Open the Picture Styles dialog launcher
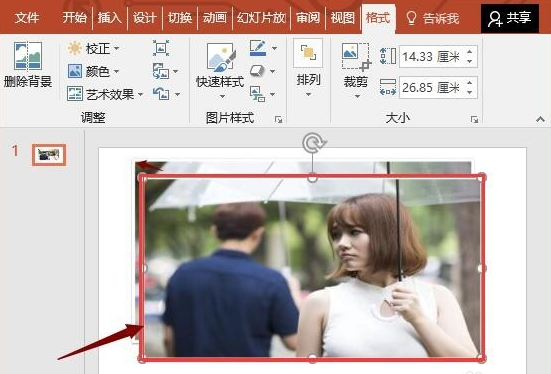Screen dimensions: 551x374 point(278,120)
